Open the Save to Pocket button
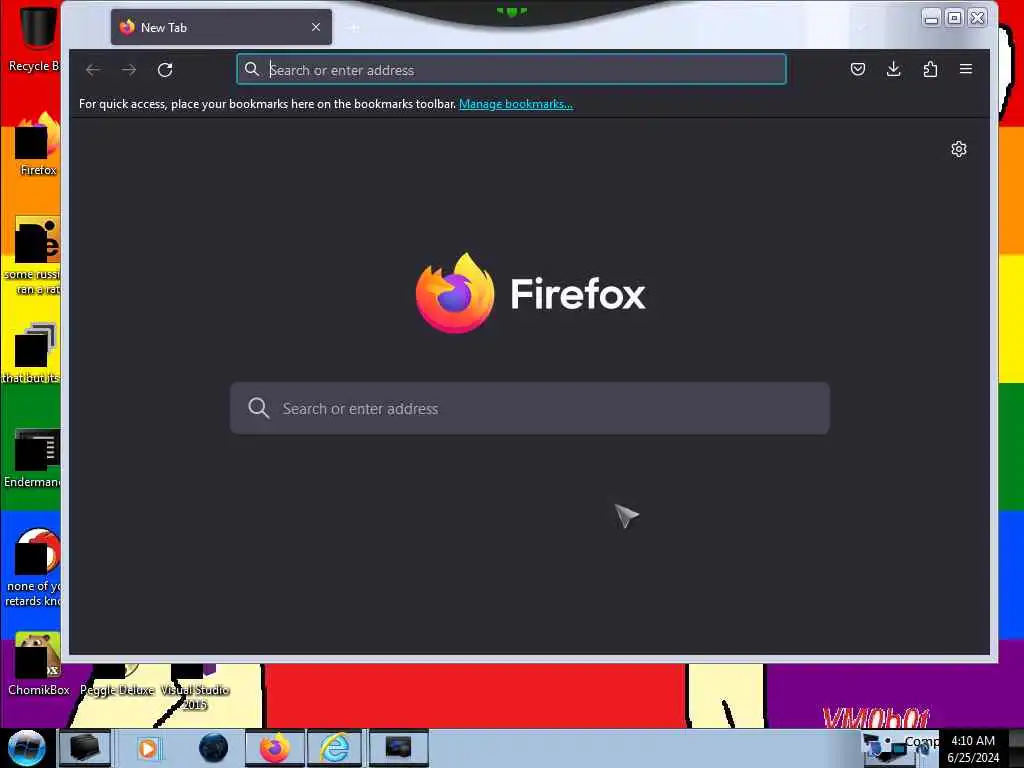Screen dimensions: 1024x768 tap(858, 69)
